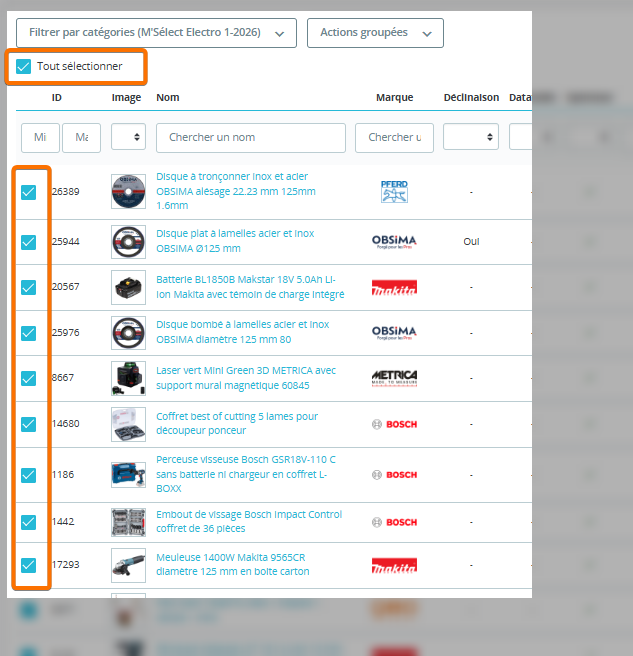Screen dimensions: 633x656
Task: Open Disque plat à lamelles product link
Action: 235,241
